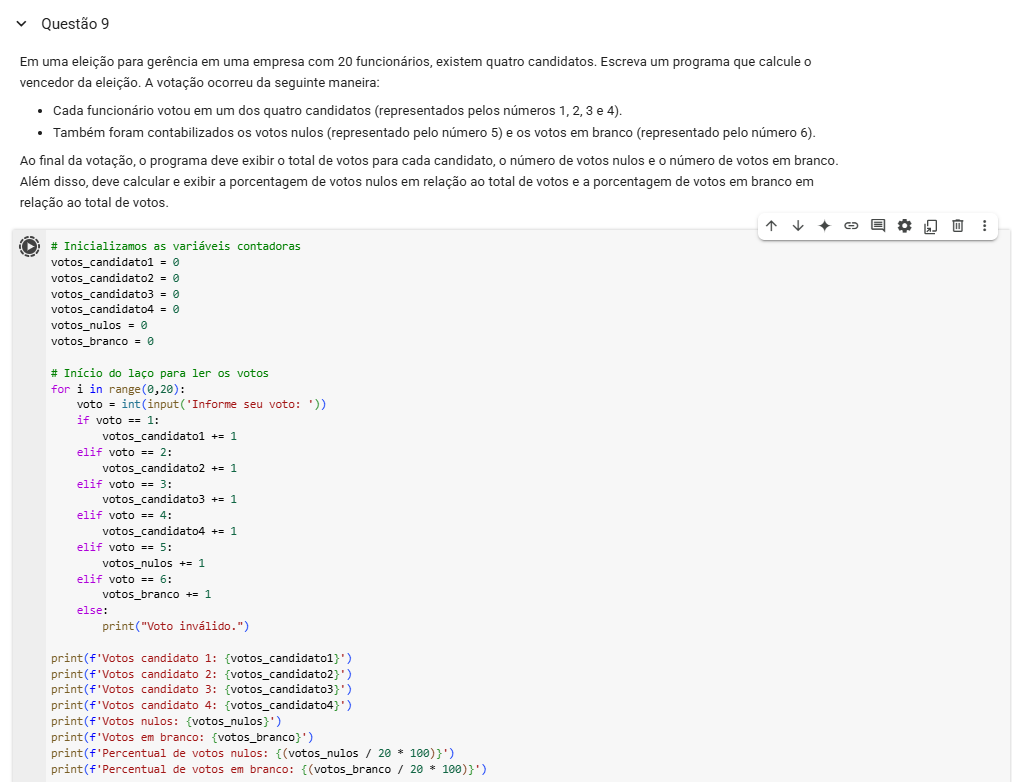Click line 'votos_candidato2 += 1'
This screenshot has height=782, width=1012.
click(x=169, y=468)
